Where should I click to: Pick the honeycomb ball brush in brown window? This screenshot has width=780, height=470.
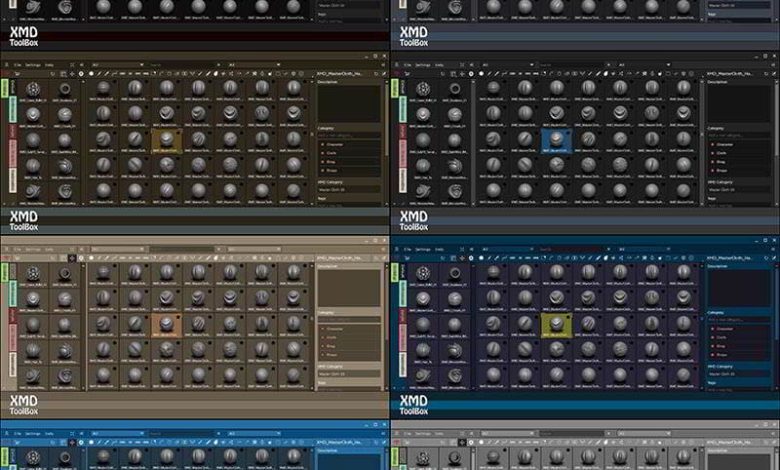click(x=33, y=90)
